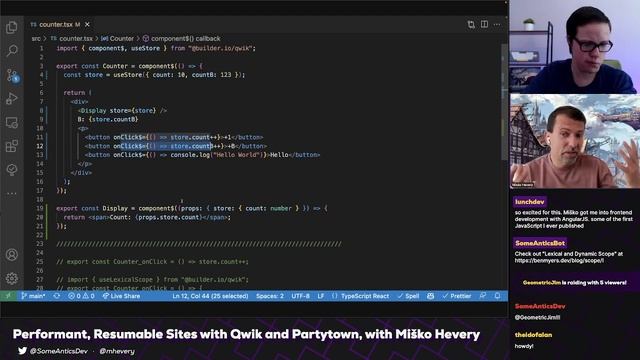Open the Testing view icon
640x360 pixels.
pos(12,169)
